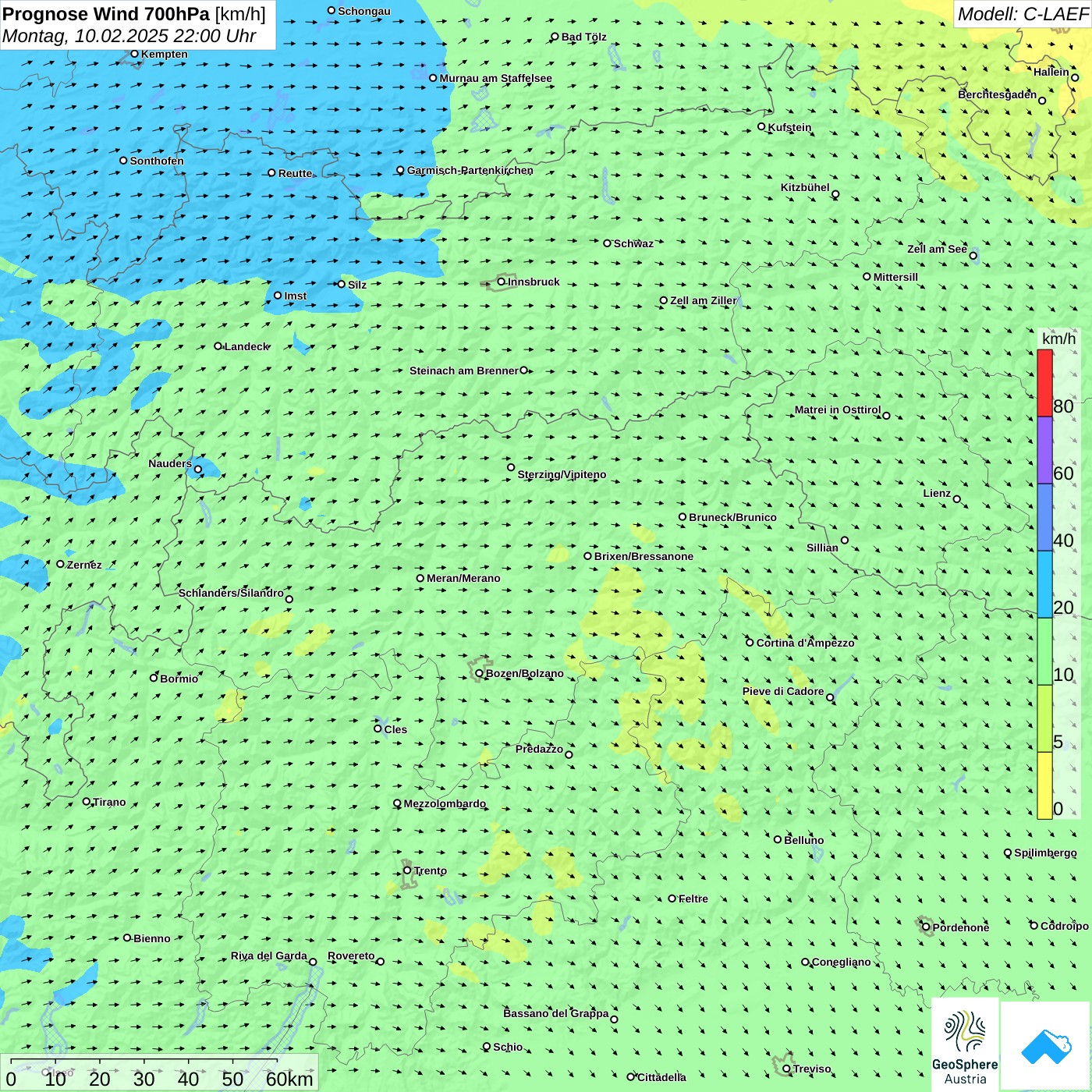Click the forecast date "Montag, 10.02.2025 22:00 Uhr"

[129, 36]
